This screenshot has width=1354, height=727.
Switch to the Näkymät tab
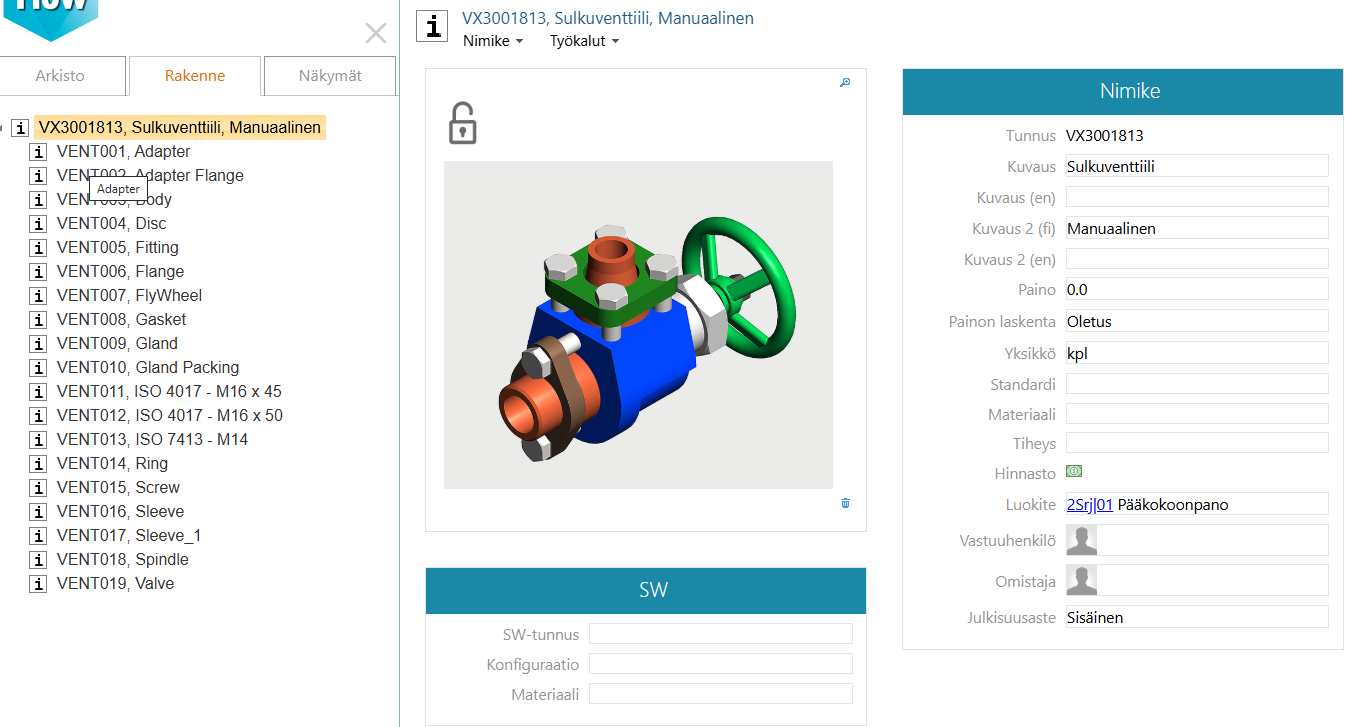(x=330, y=76)
